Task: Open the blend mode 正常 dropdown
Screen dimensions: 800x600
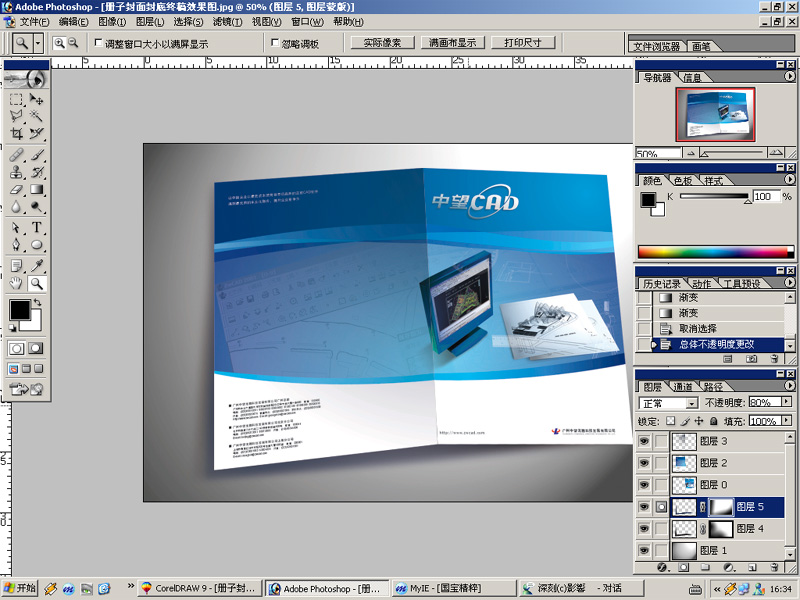Action: coord(691,404)
